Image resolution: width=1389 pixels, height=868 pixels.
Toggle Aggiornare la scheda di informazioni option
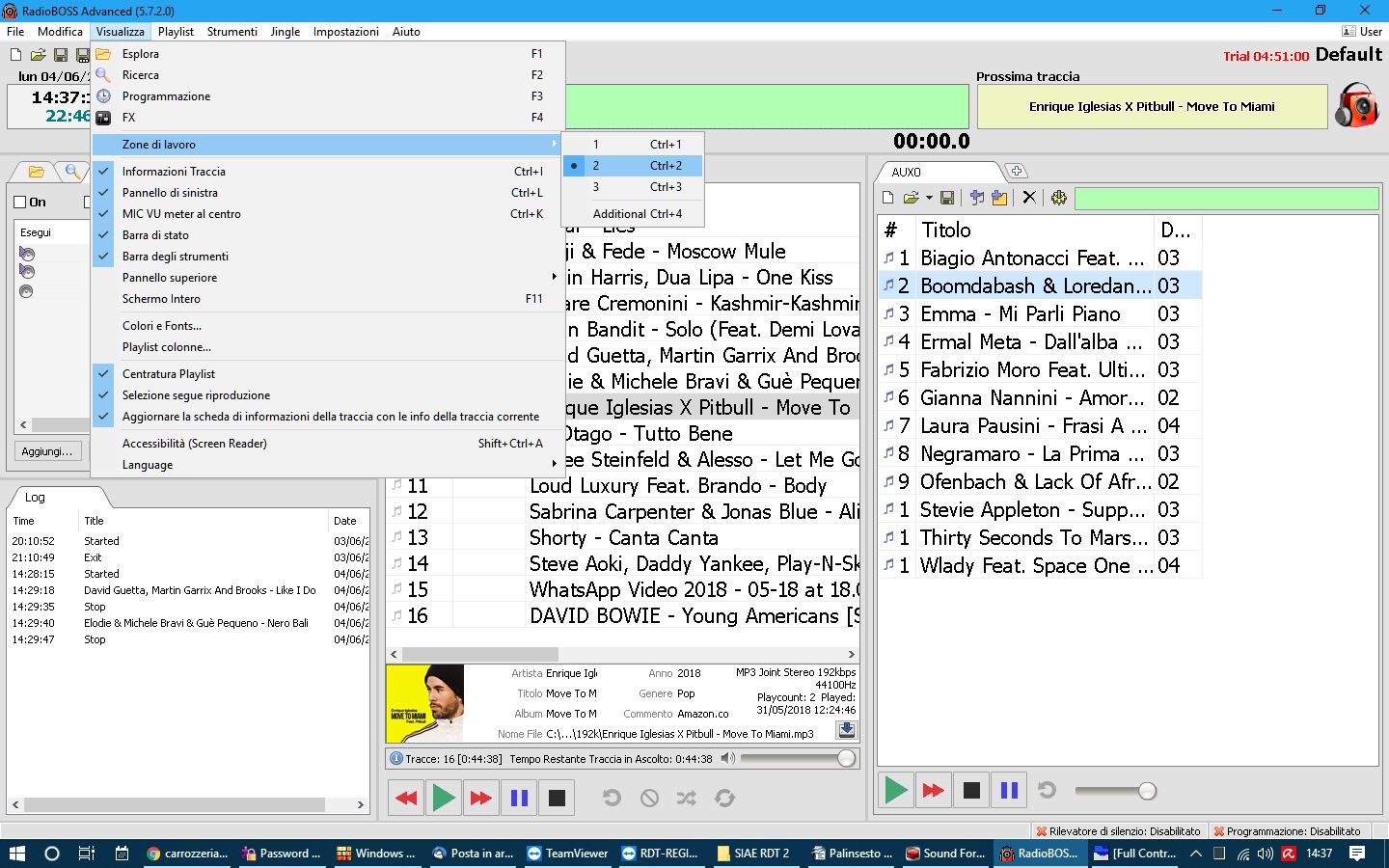coord(328,417)
